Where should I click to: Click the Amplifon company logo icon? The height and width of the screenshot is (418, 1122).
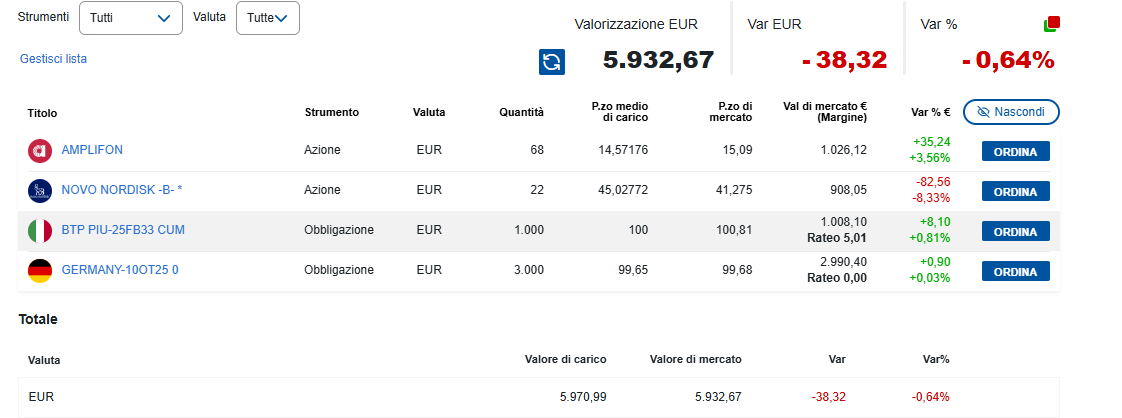pyautogui.click(x=40, y=151)
